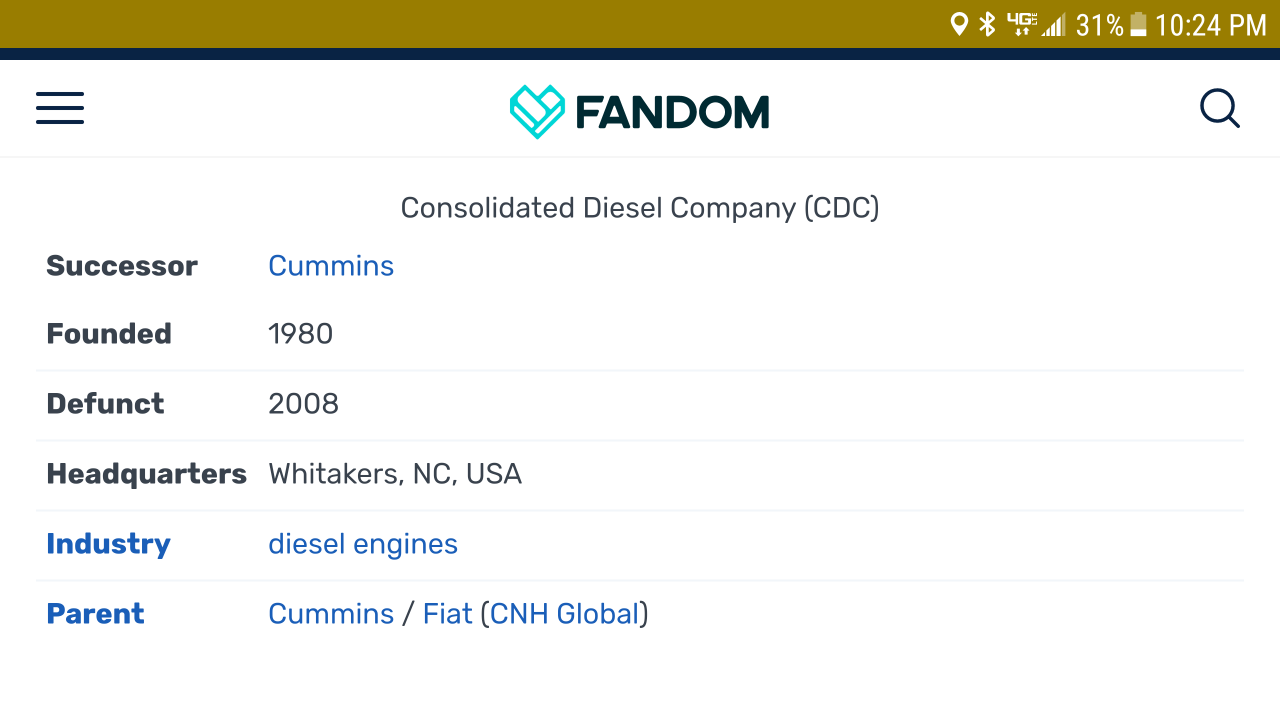Screen dimensions: 1280x720
Task: Tap the battery status icon
Action: click(1138, 24)
